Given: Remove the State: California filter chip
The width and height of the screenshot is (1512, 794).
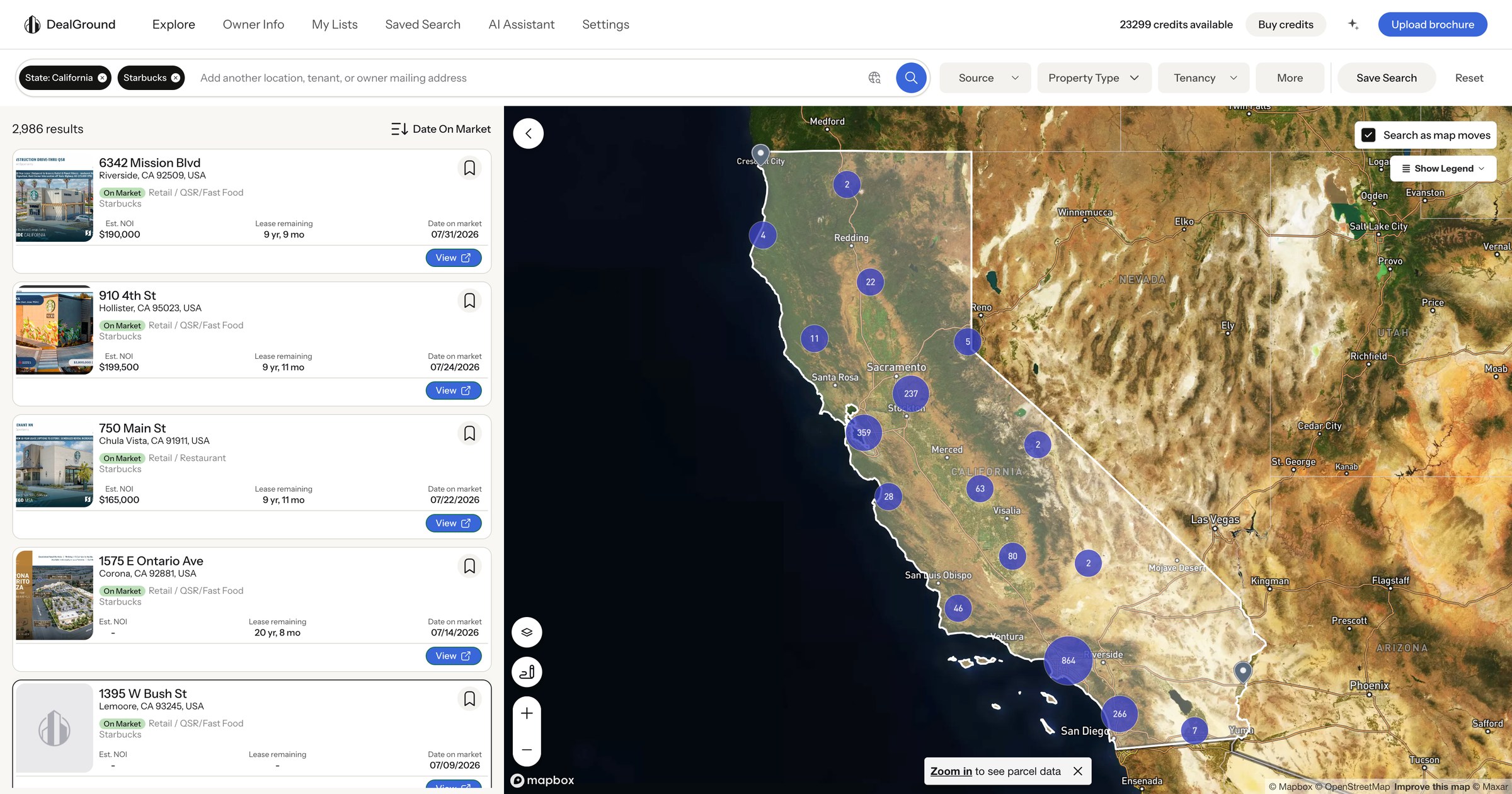Looking at the screenshot, I should click(x=102, y=78).
